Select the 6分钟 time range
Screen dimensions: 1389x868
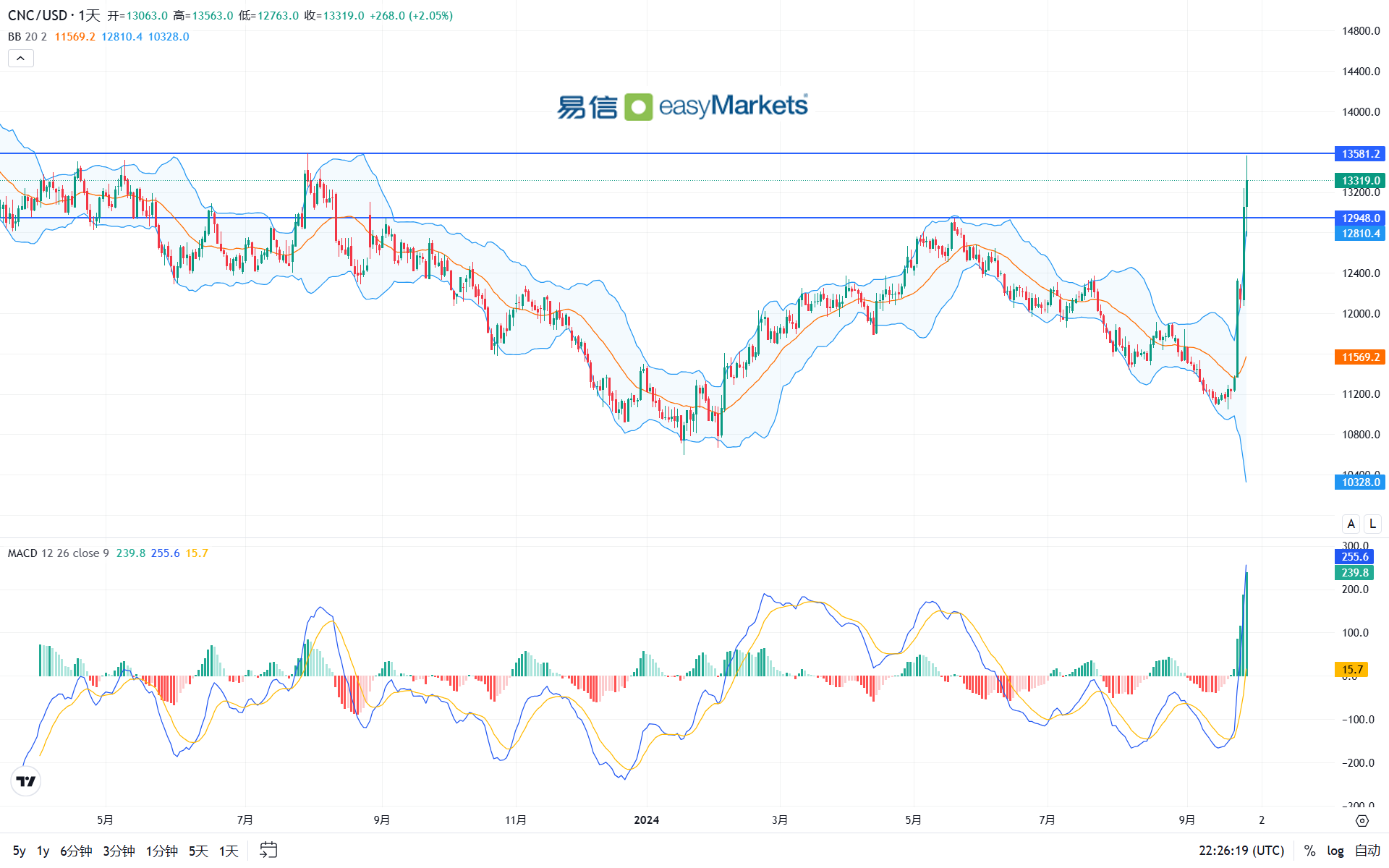point(76,851)
